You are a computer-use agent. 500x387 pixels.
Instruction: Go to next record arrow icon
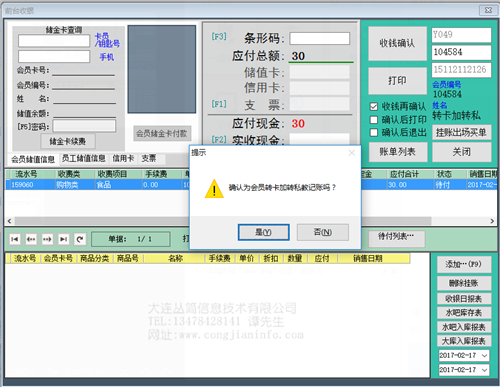(x=47, y=239)
